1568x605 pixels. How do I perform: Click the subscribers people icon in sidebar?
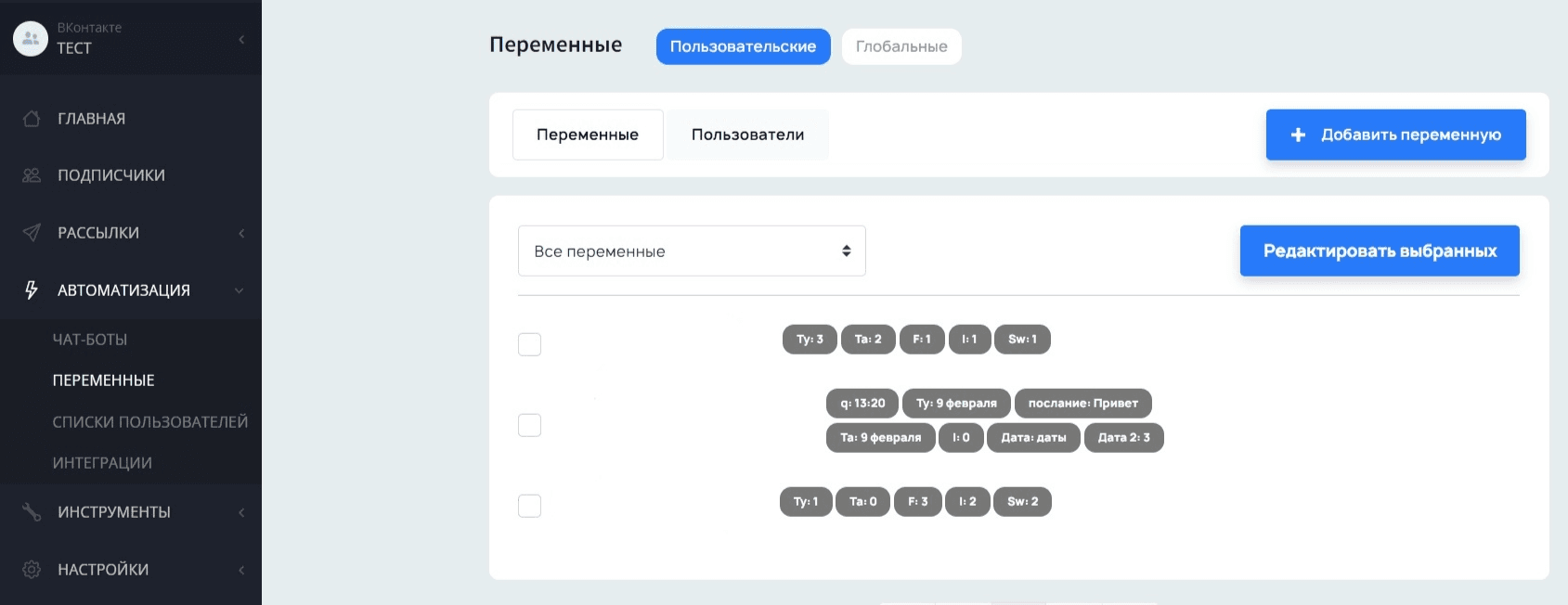pos(32,175)
